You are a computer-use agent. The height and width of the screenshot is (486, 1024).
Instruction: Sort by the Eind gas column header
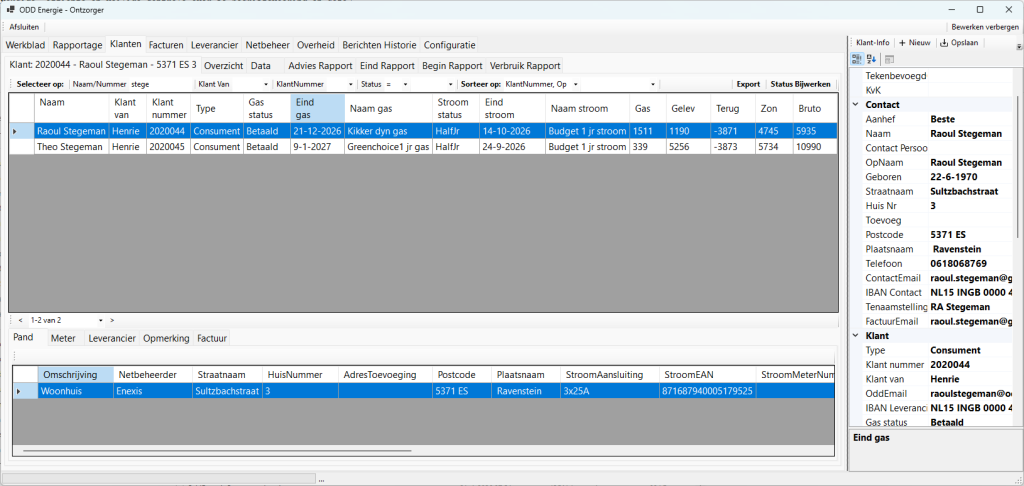(x=317, y=107)
